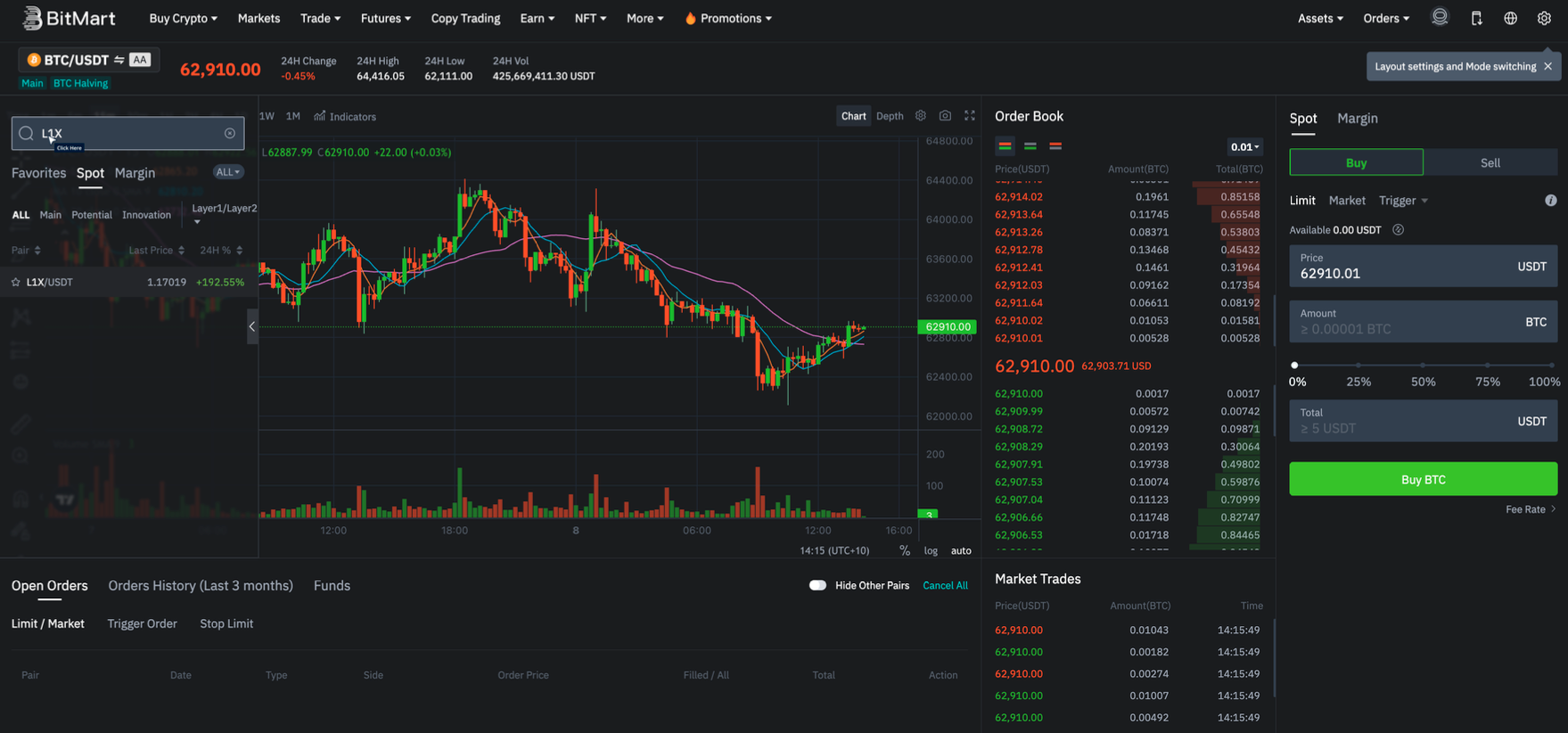Click the Cancel All link

[x=945, y=586]
